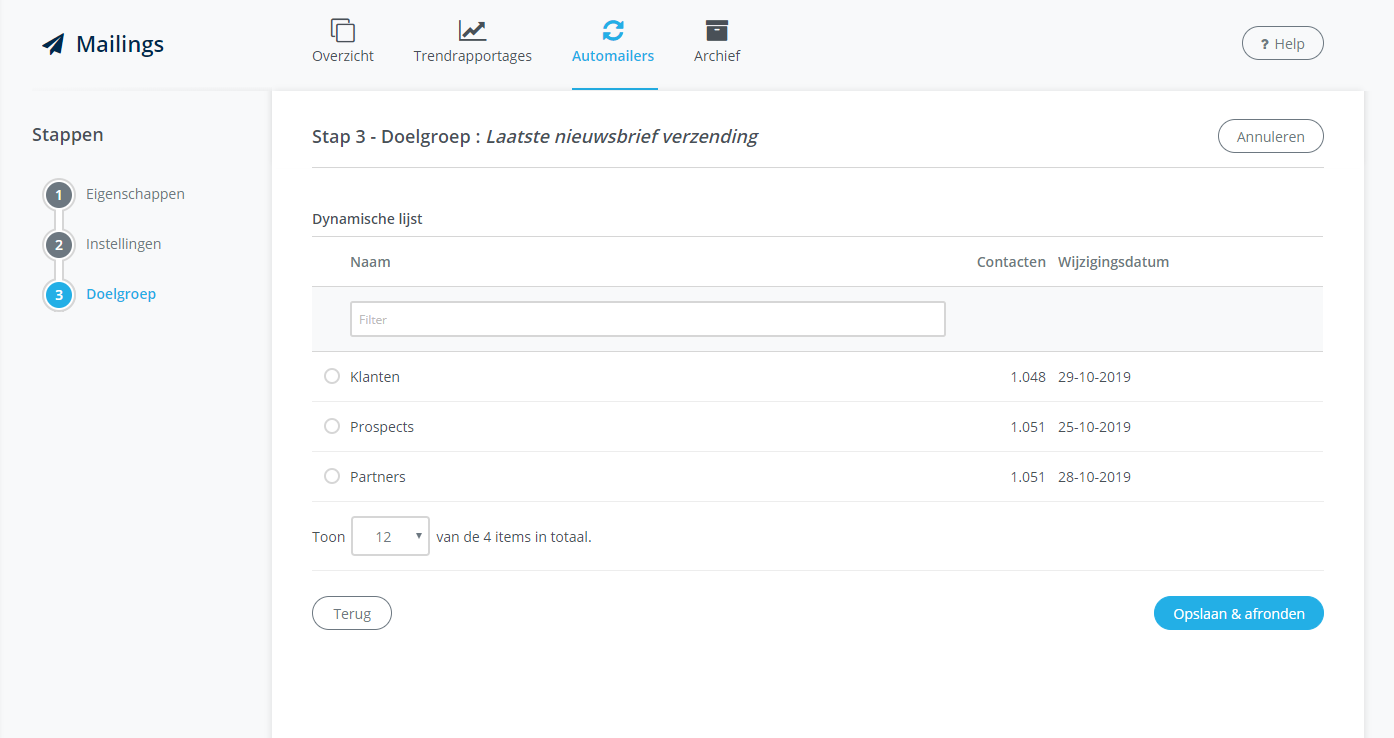The height and width of the screenshot is (738, 1394).
Task: Click the Terug button
Action: [352, 613]
